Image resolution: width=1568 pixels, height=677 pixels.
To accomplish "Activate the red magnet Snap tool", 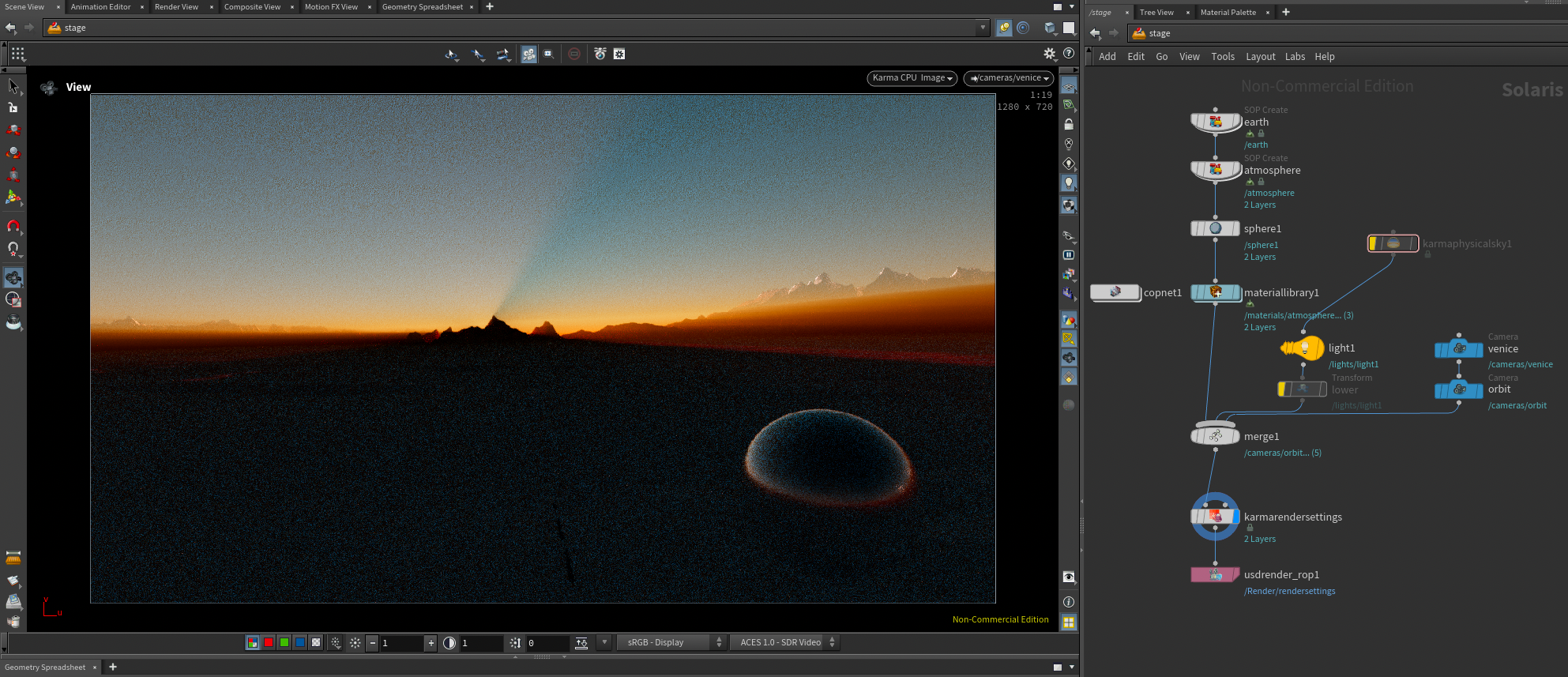I will point(13,227).
